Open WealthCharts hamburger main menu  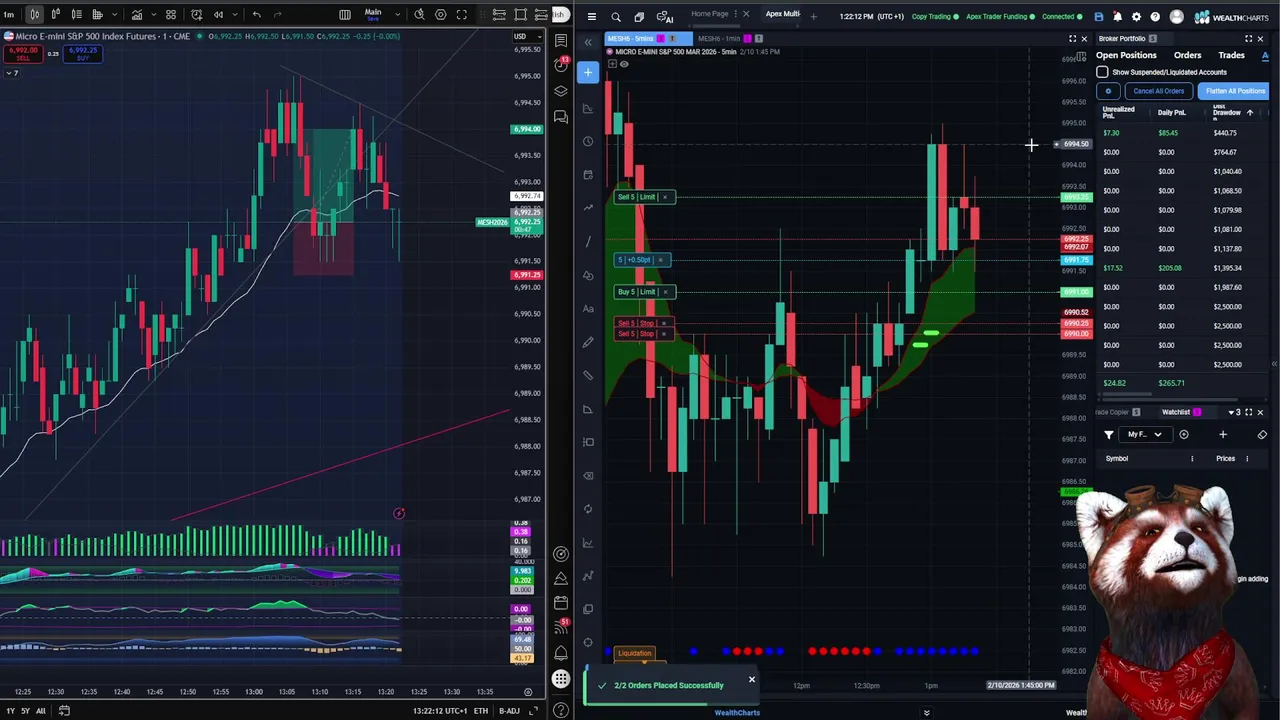[x=592, y=17]
